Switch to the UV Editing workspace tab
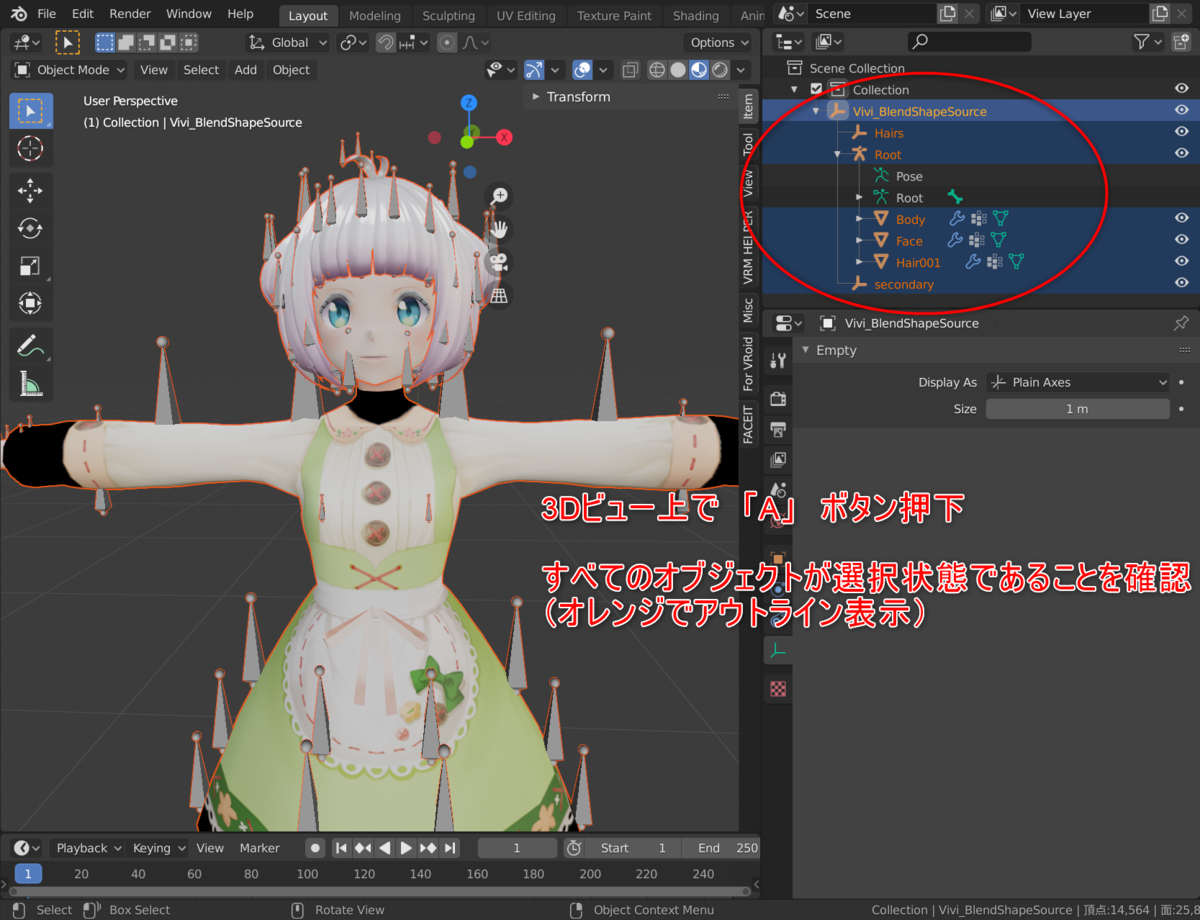This screenshot has height=920, width=1200. point(526,15)
